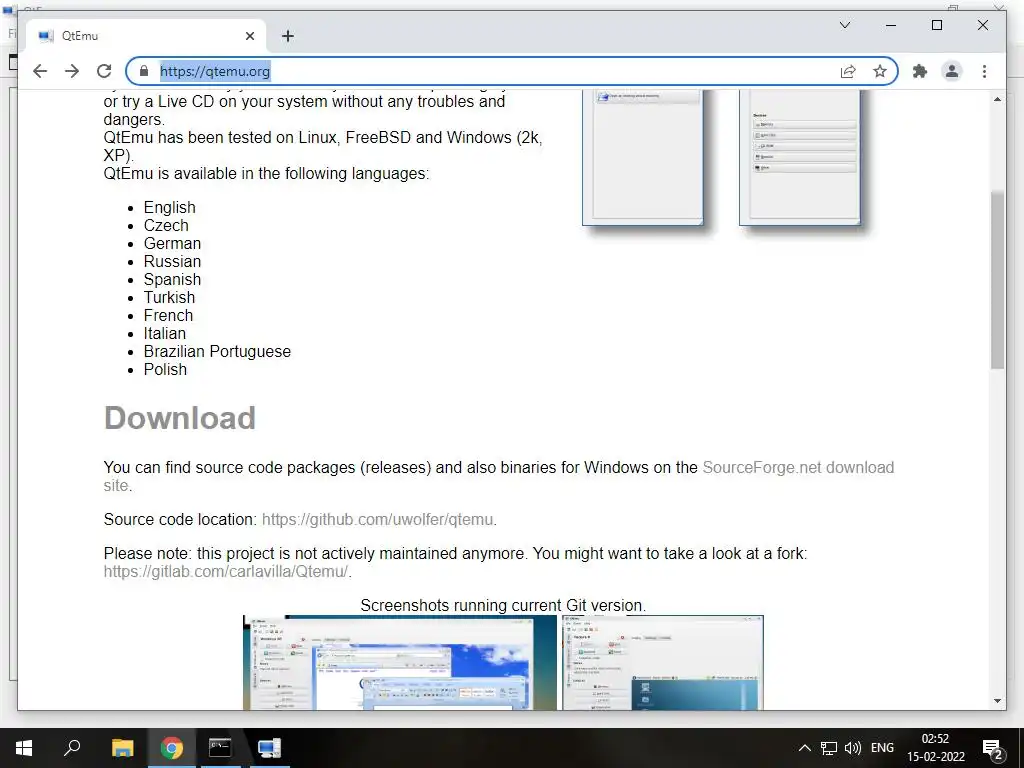Open the right Git version screenshot
The height and width of the screenshot is (768, 1024).
pos(663,662)
